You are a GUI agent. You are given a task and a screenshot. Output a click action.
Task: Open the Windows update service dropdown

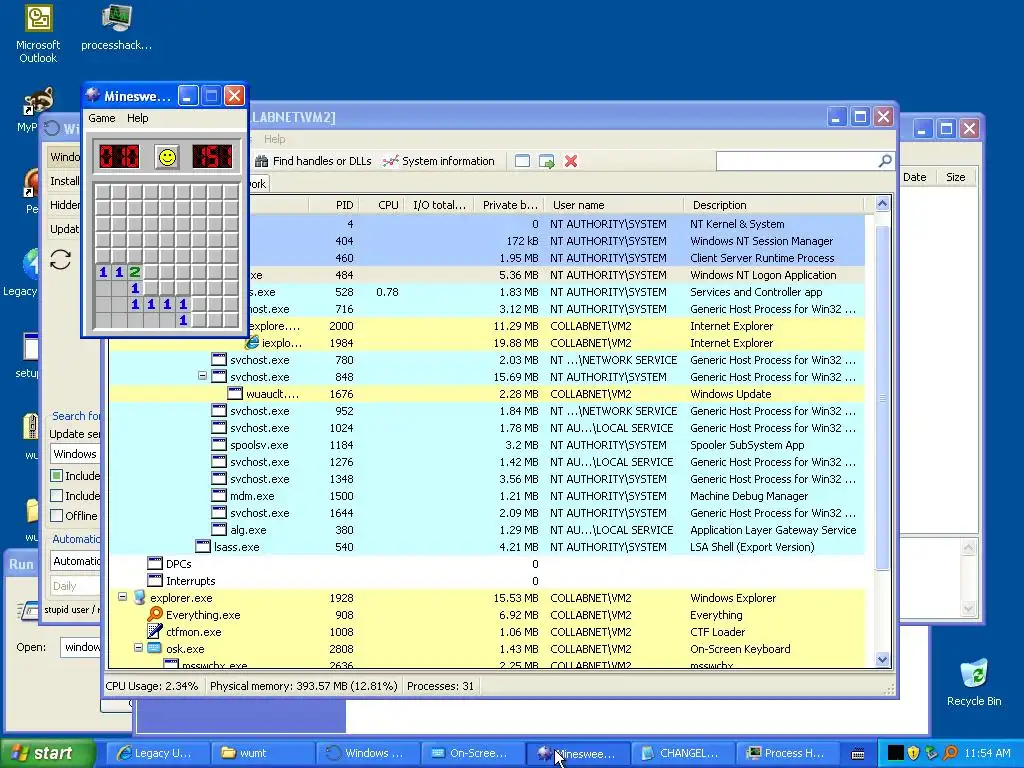point(75,454)
